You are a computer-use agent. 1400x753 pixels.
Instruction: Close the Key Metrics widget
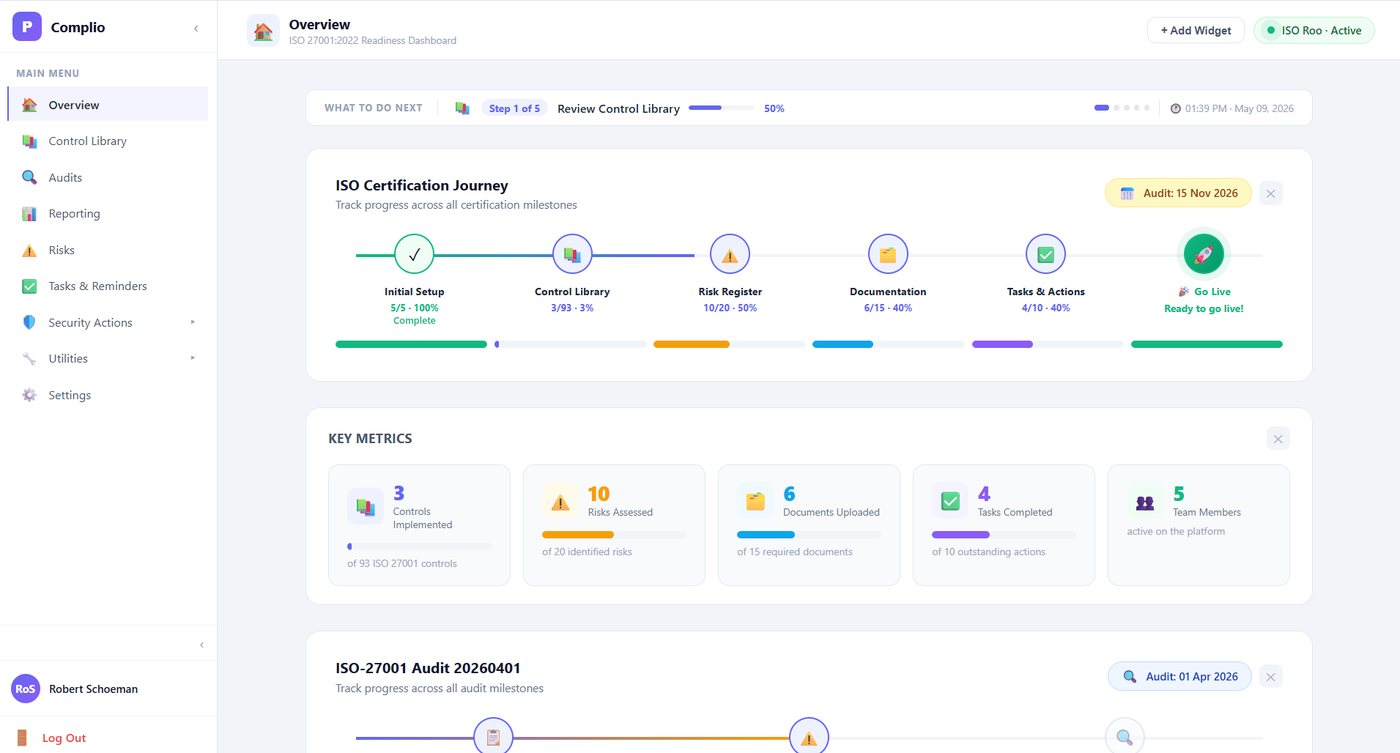tap(1278, 438)
